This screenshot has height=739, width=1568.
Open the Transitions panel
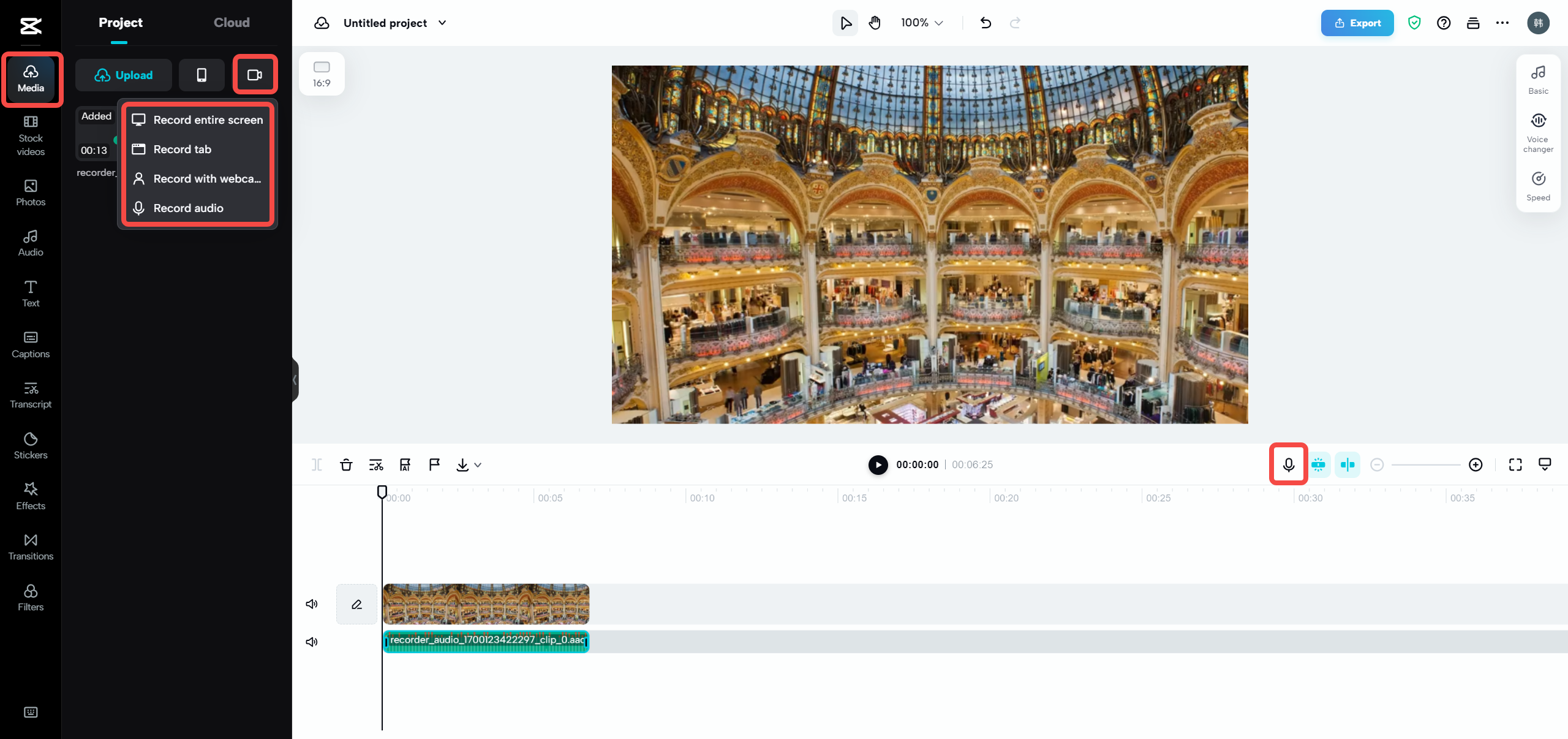point(31,547)
